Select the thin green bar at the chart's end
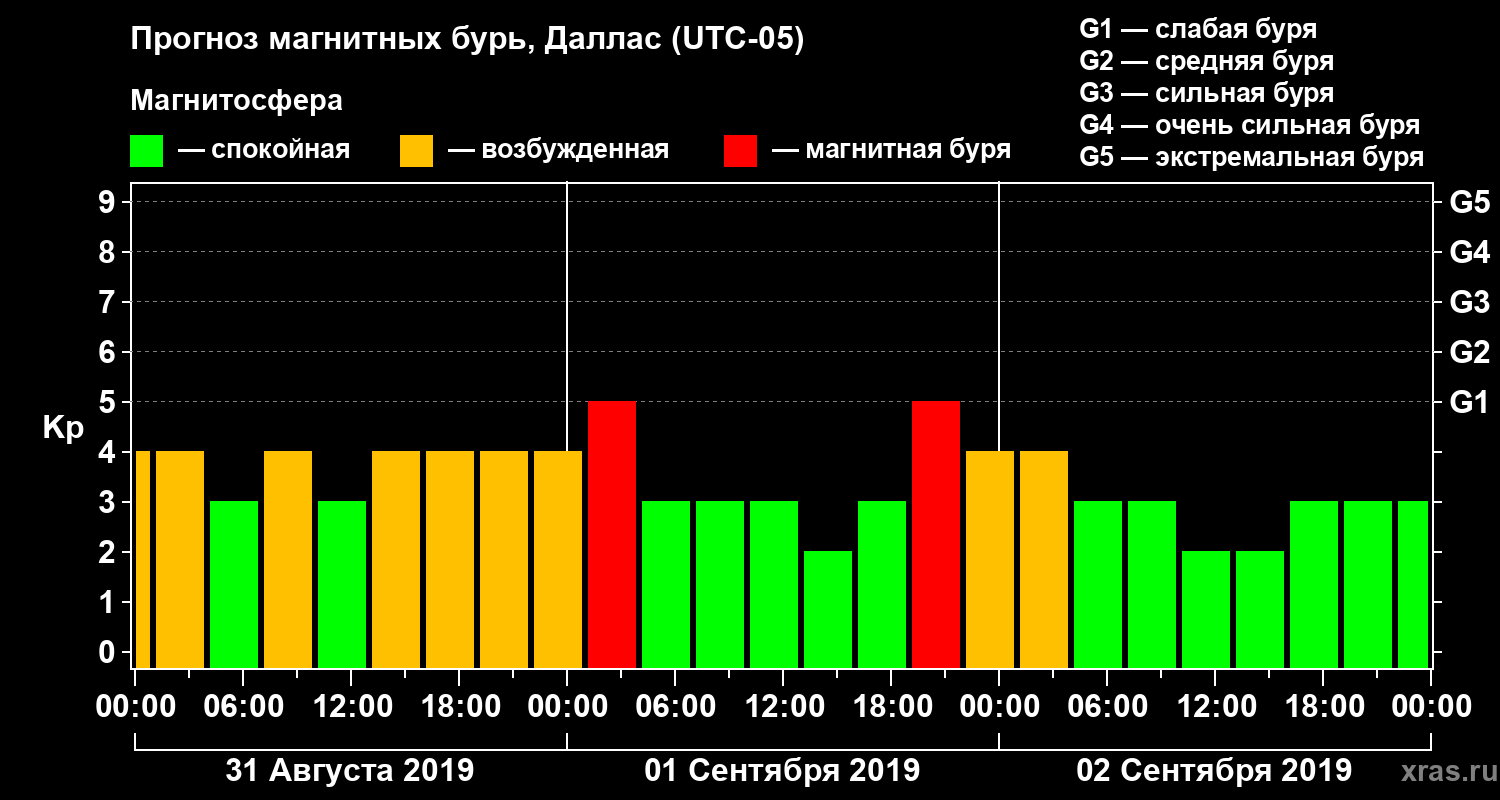1500x800 pixels. [1413, 584]
